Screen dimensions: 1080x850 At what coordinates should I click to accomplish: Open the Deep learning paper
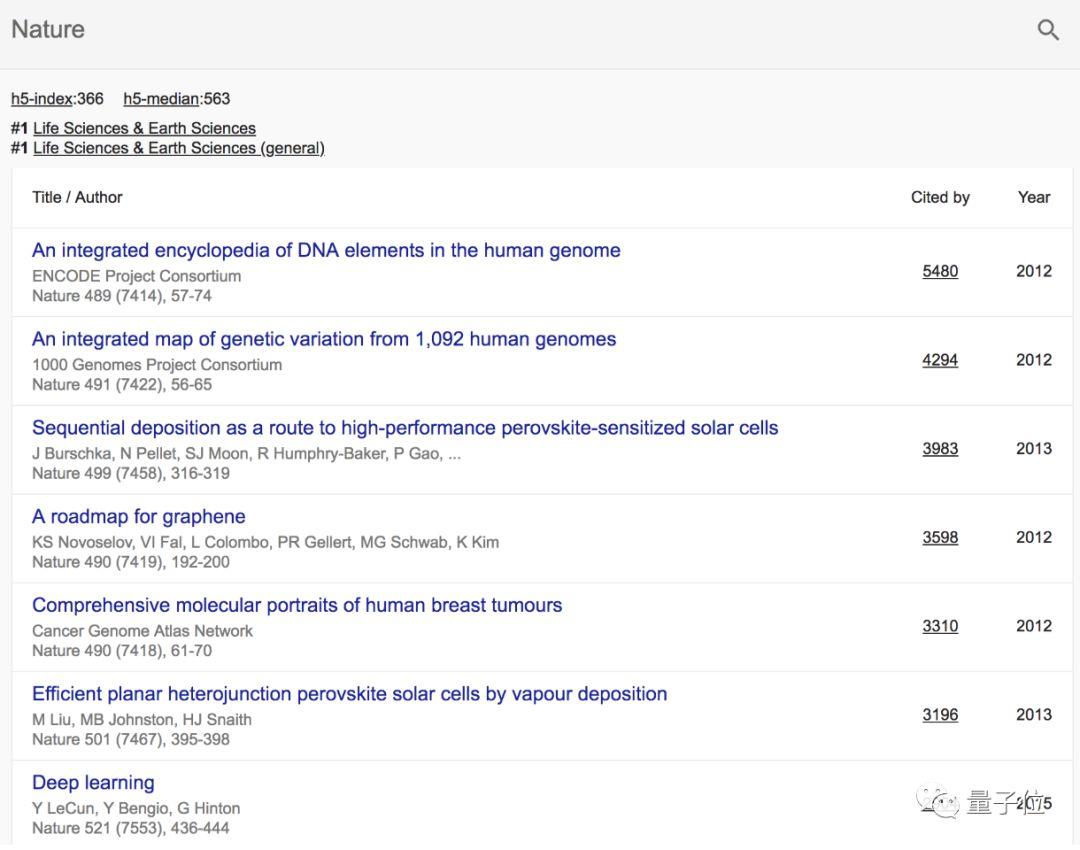93,782
